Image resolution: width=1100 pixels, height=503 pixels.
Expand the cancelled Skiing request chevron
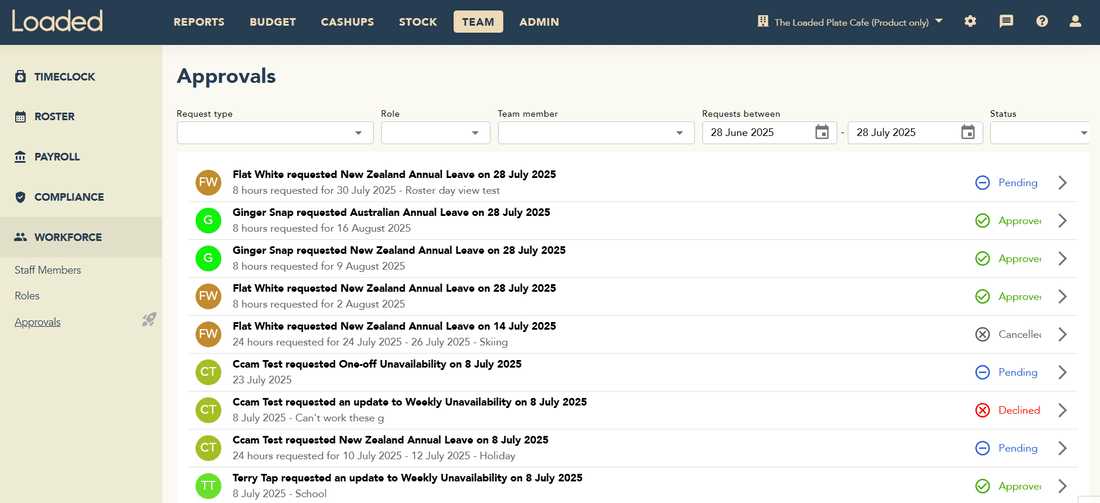pyautogui.click(x=1063, y=335)
